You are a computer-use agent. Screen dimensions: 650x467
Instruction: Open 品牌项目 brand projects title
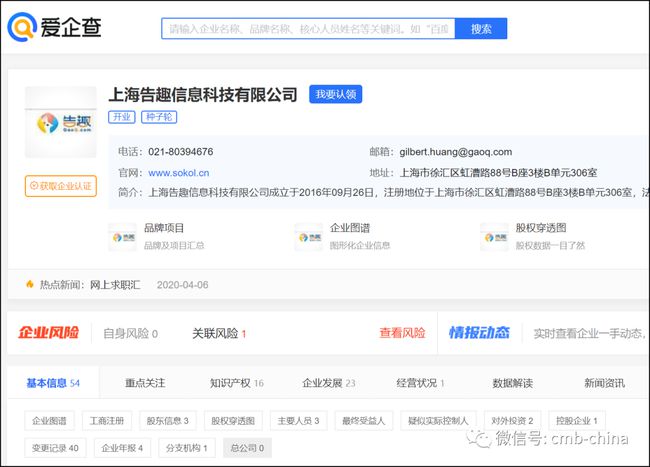point(164,228)
